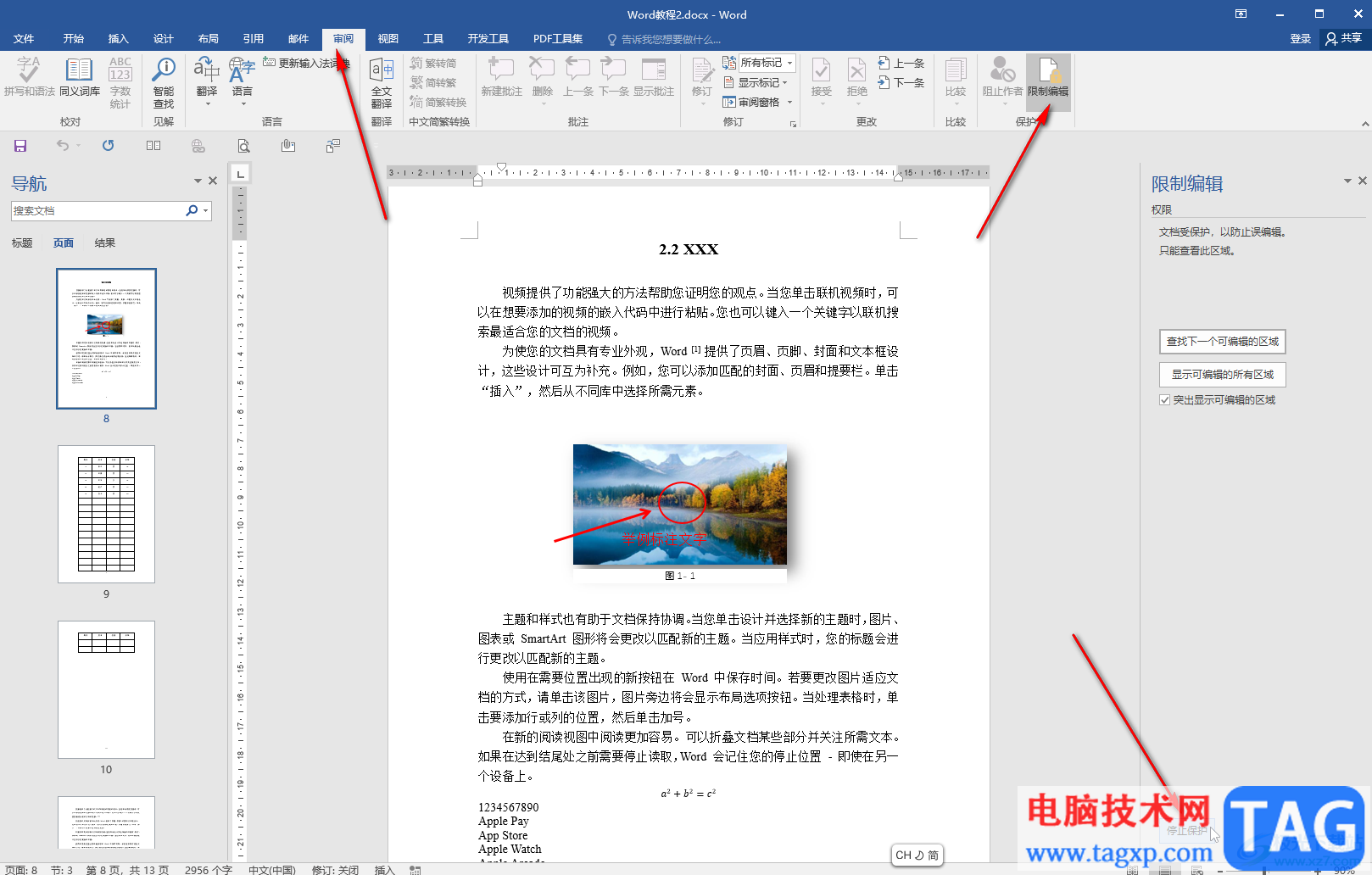Click previous comment 上一条 in 批注 group
Image resolution: width=1372 pixels, height=875 pixels.
point(578,77)
